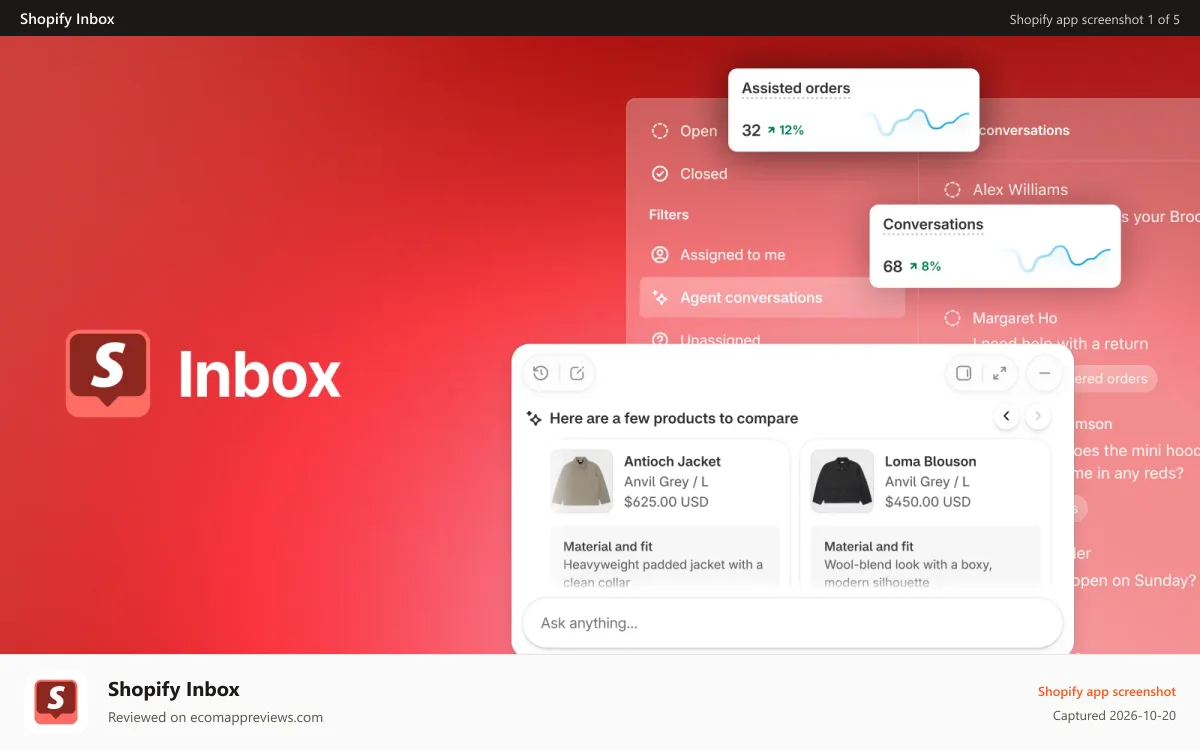Click the Agent conversations sparkle icon

pos(660,298)
